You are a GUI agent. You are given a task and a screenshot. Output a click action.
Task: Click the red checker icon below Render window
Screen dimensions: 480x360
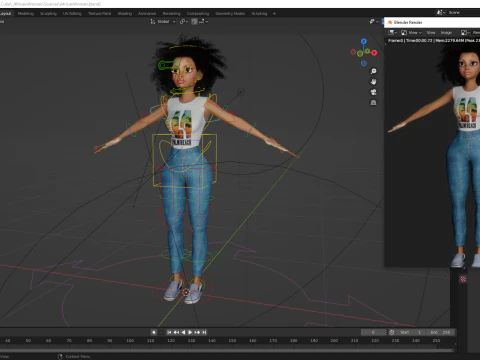pyautogui.click(x=463, y=279)
